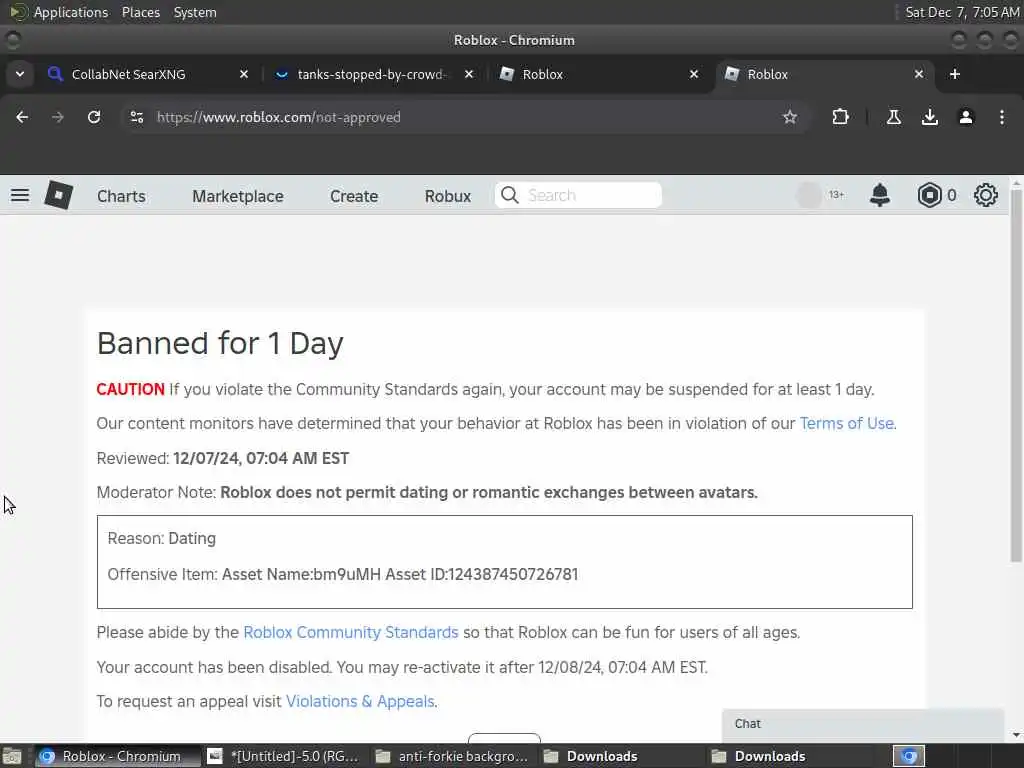Open the Roblox hamburger navigation menu
Screen dimensions: 1024x768
pos(20,195)
